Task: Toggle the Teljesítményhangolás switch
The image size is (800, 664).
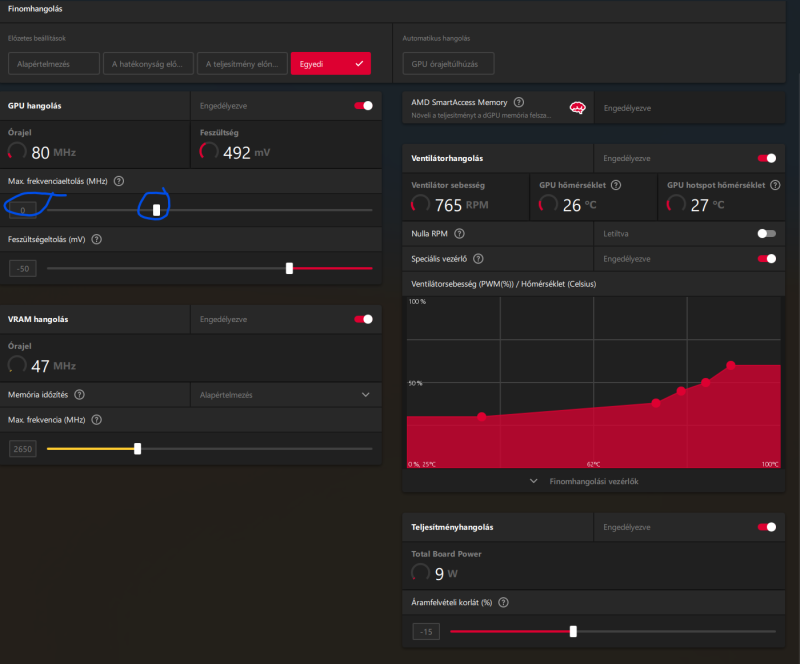Action: pos(767,527)
